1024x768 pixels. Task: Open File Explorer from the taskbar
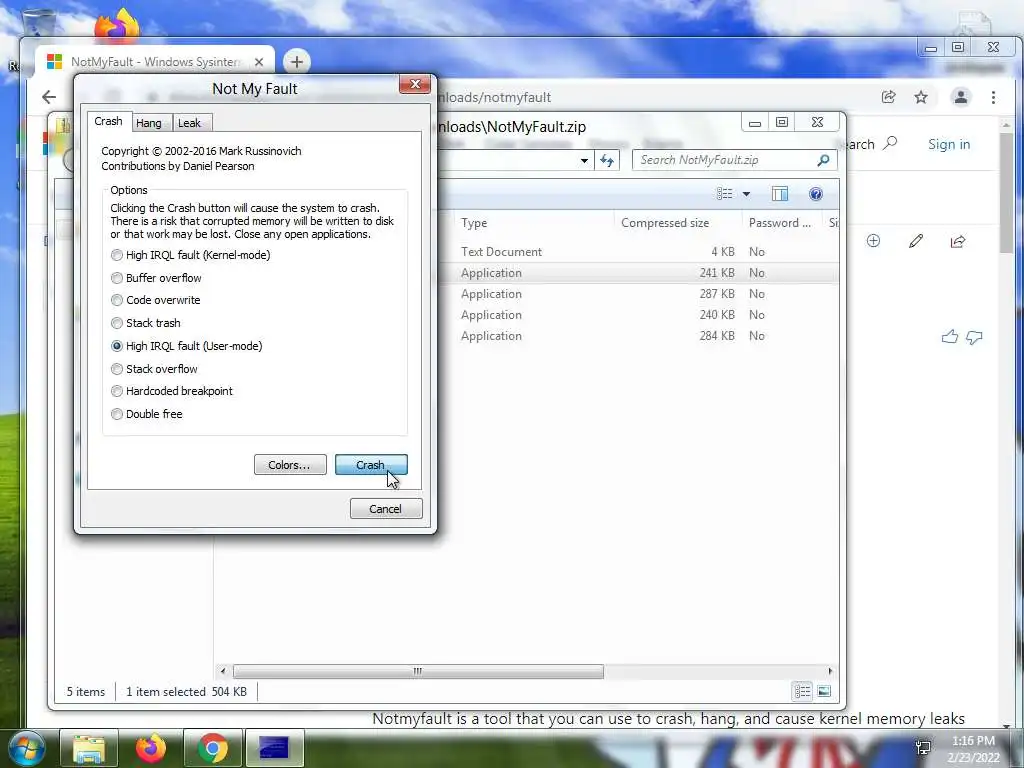click(x=89, y=748)
